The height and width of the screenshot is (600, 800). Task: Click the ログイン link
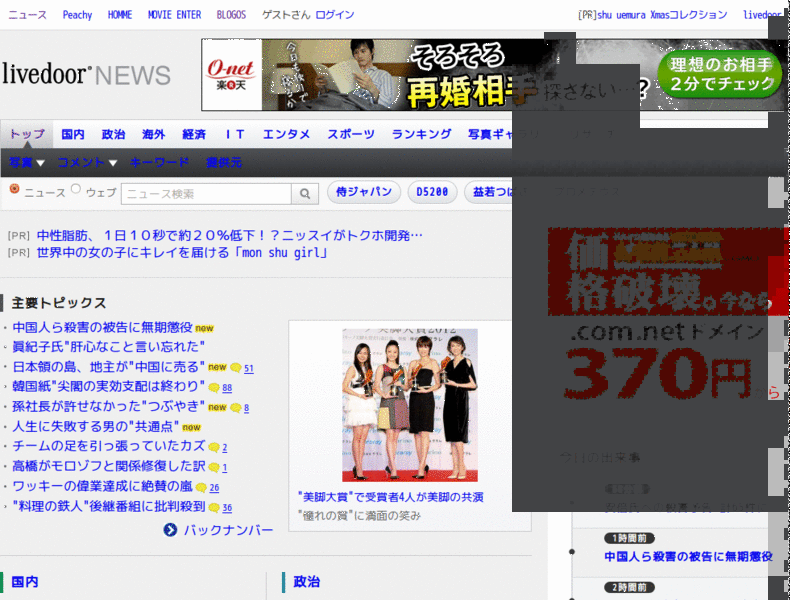pyautogui.click(x=335, y=15)
